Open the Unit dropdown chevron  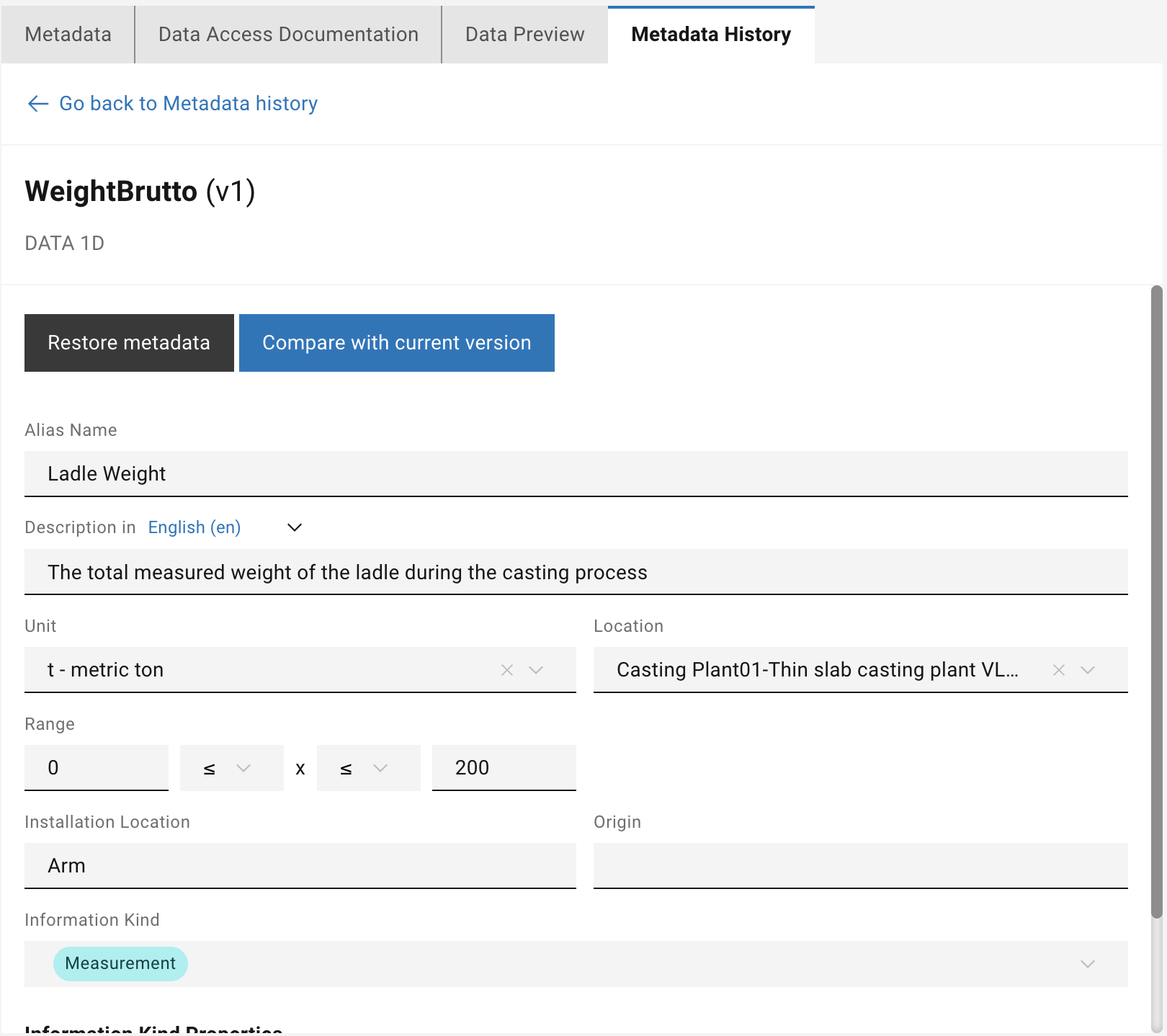(536, 670)
